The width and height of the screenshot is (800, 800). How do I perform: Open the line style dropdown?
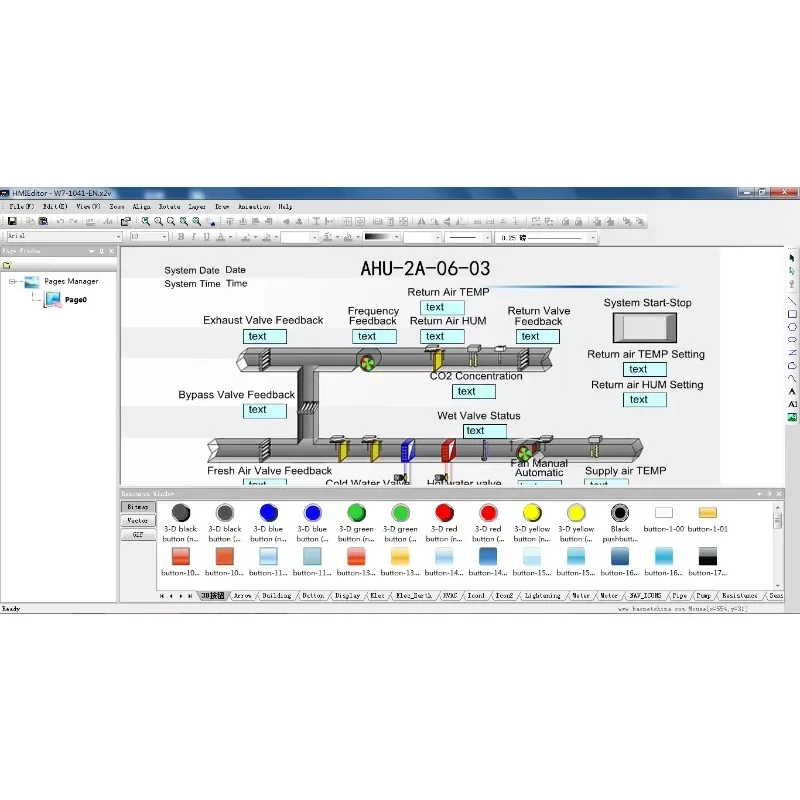point(487,237)
